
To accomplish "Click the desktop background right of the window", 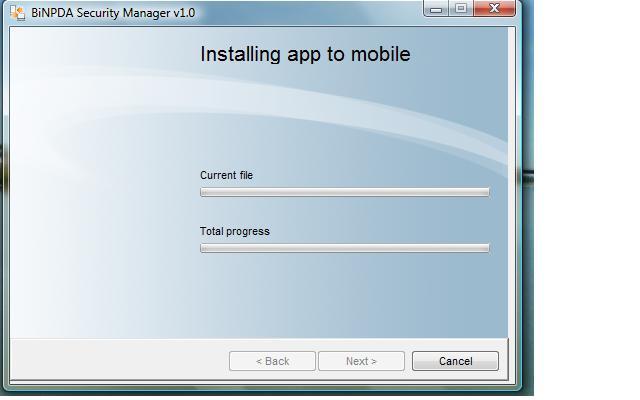I will [x=580, y=200].
